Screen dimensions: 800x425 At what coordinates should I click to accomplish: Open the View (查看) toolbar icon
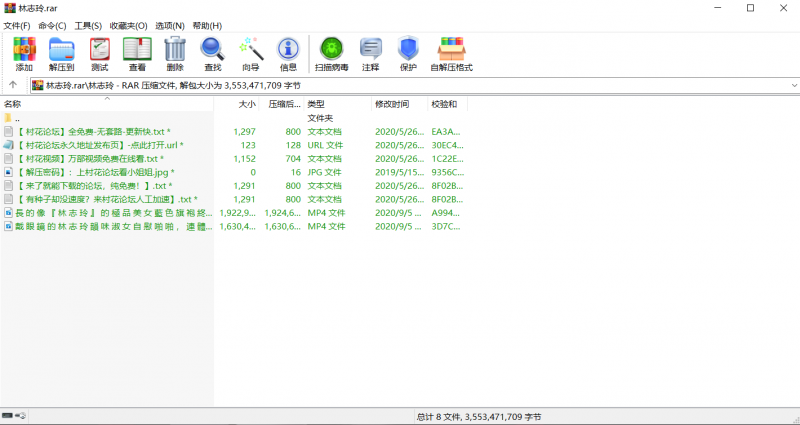(137, 54)
